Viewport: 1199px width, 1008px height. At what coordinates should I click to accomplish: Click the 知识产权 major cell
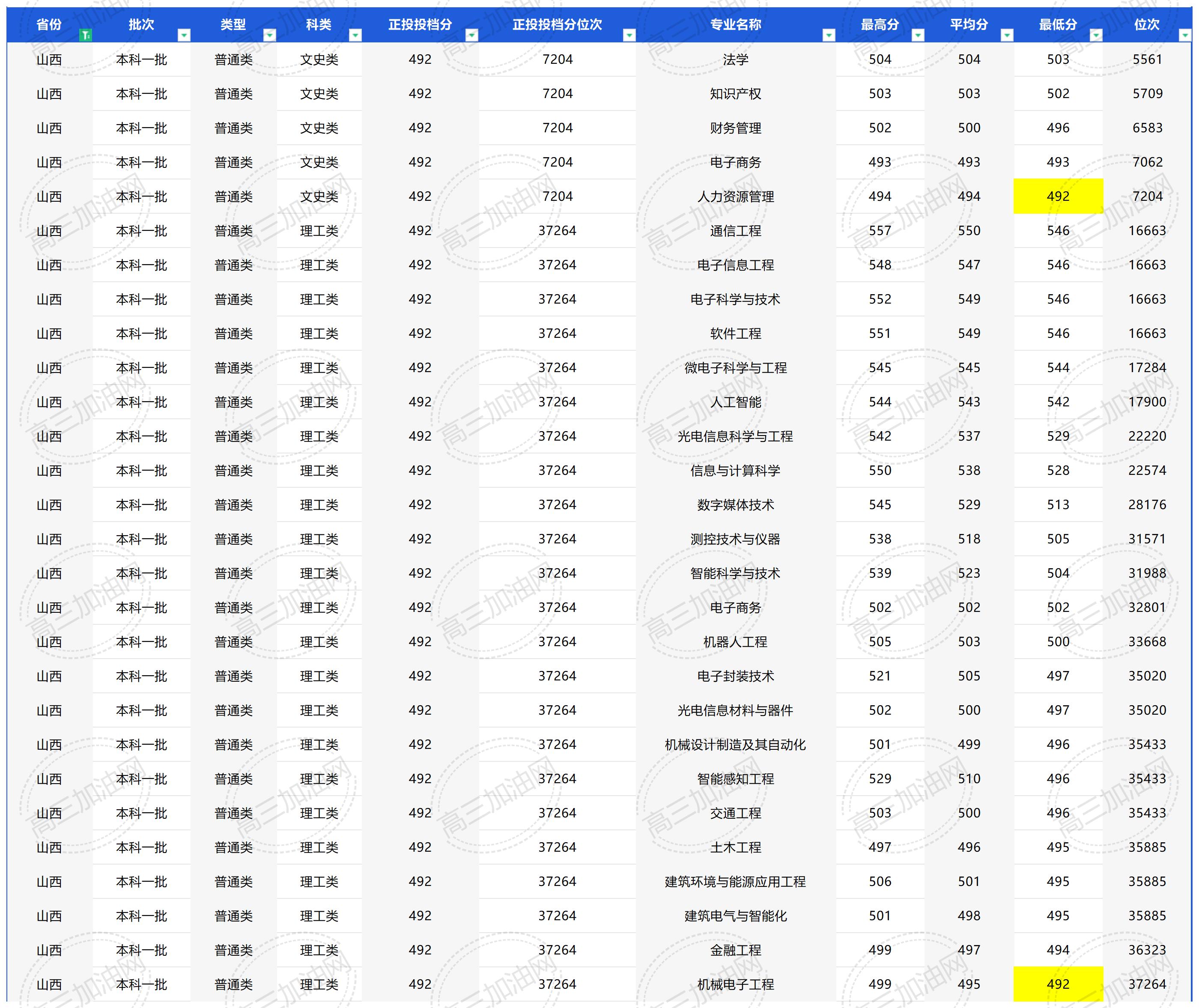(736, 94)
